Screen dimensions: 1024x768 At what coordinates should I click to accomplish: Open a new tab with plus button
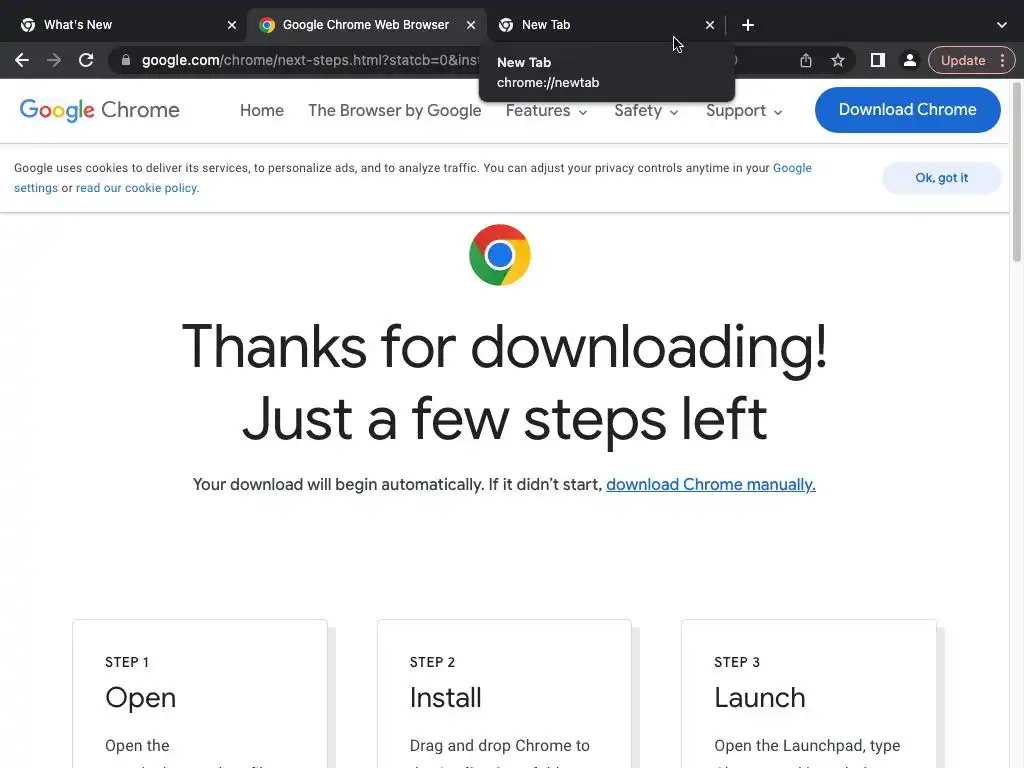pos(748,25)
